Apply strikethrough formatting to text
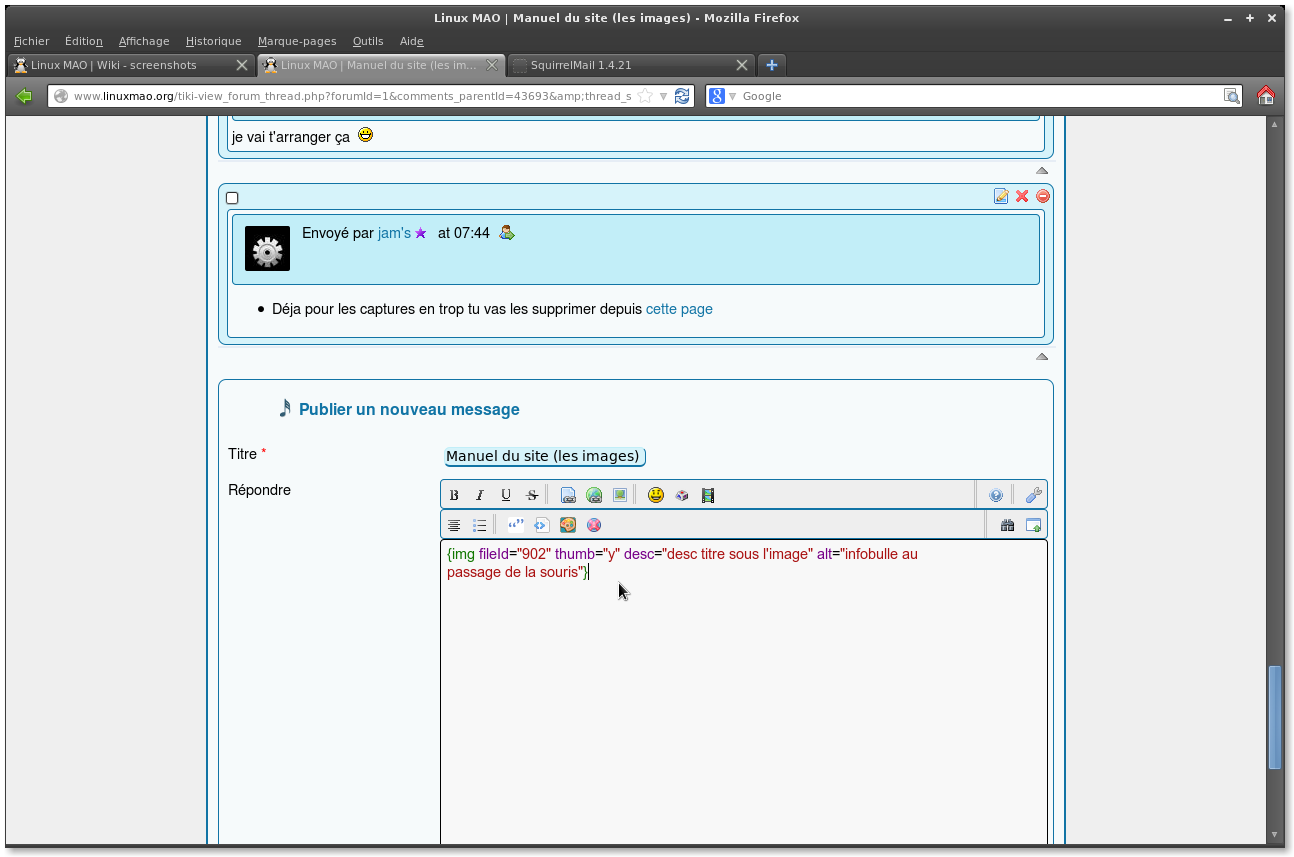The image size is (1294, 857). click(532, 495)
